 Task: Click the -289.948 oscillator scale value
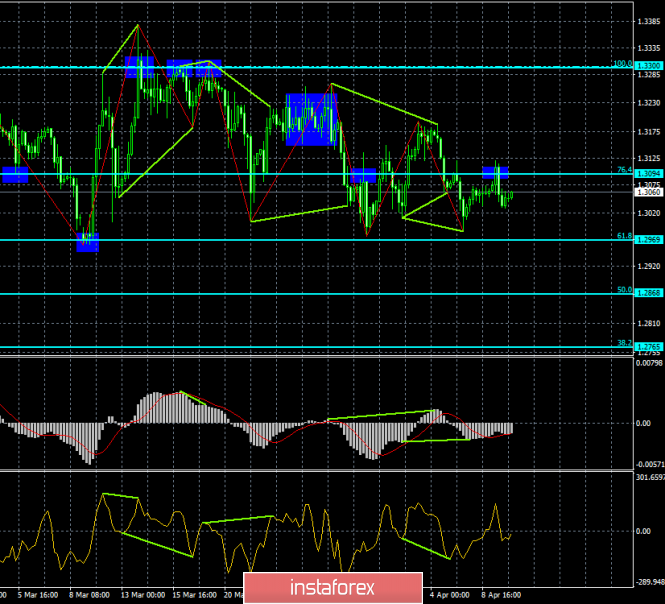648,581
